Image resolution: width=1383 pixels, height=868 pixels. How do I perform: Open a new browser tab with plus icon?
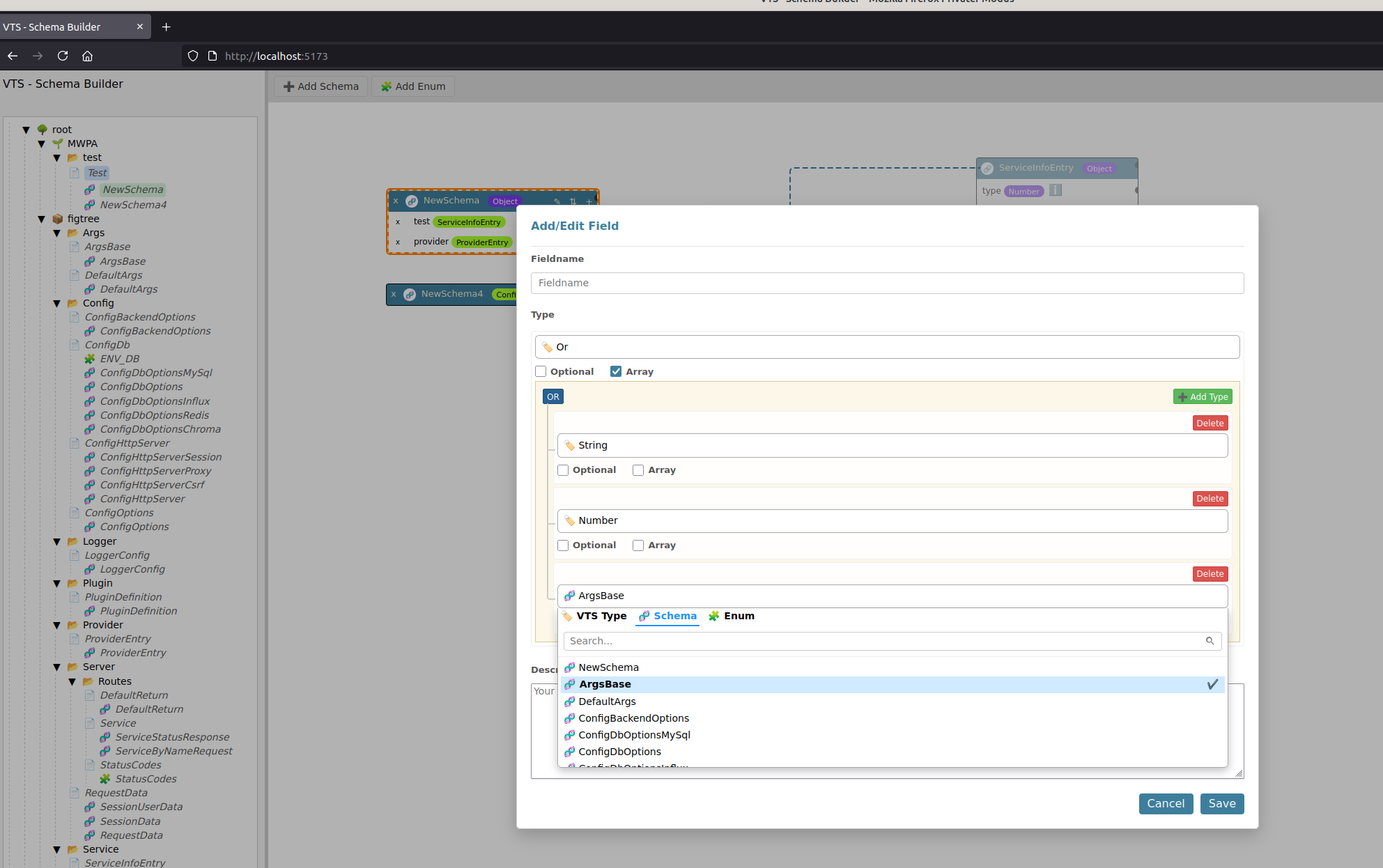(166, 27)
